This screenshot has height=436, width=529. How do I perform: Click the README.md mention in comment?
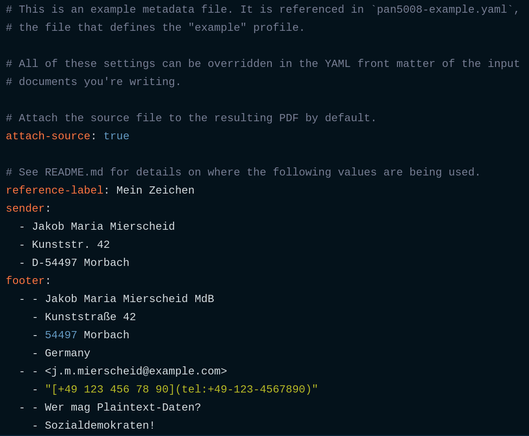(x=74, y=172)
